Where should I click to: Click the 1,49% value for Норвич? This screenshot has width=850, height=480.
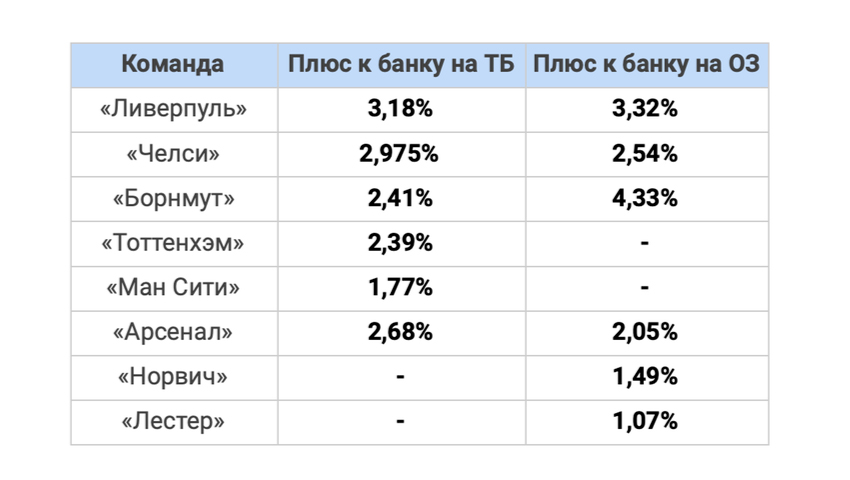point(645,376)
